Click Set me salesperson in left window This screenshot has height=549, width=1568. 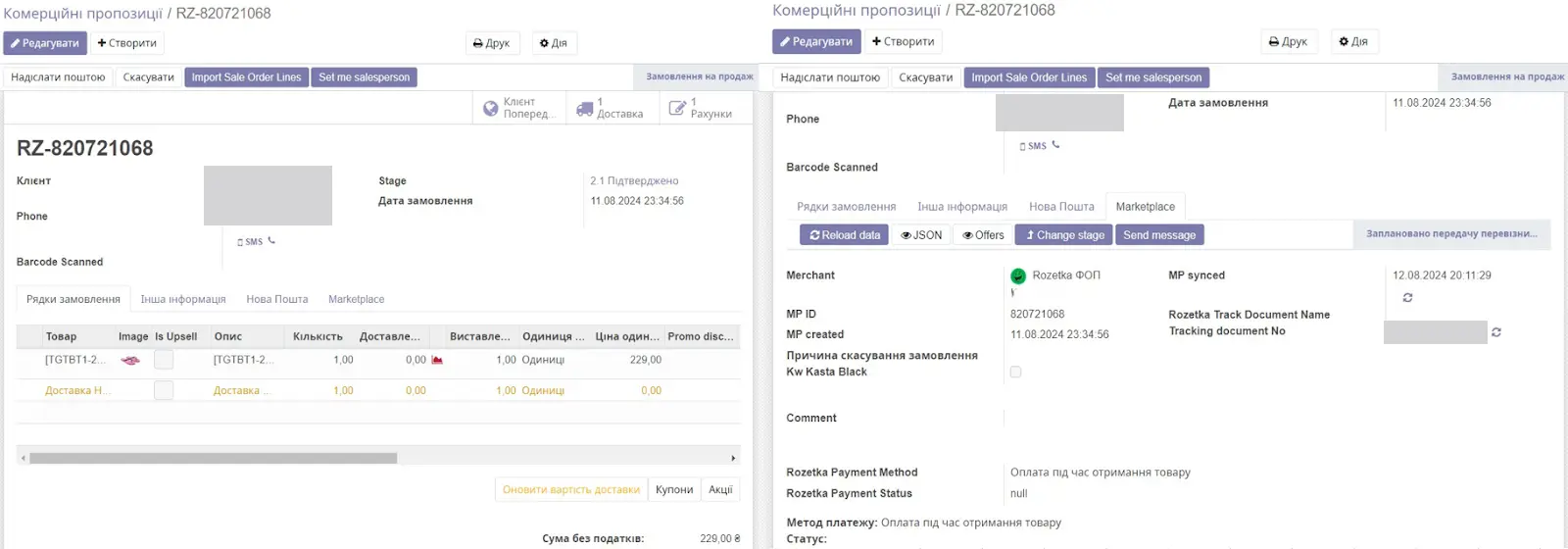tap(365, 77)
